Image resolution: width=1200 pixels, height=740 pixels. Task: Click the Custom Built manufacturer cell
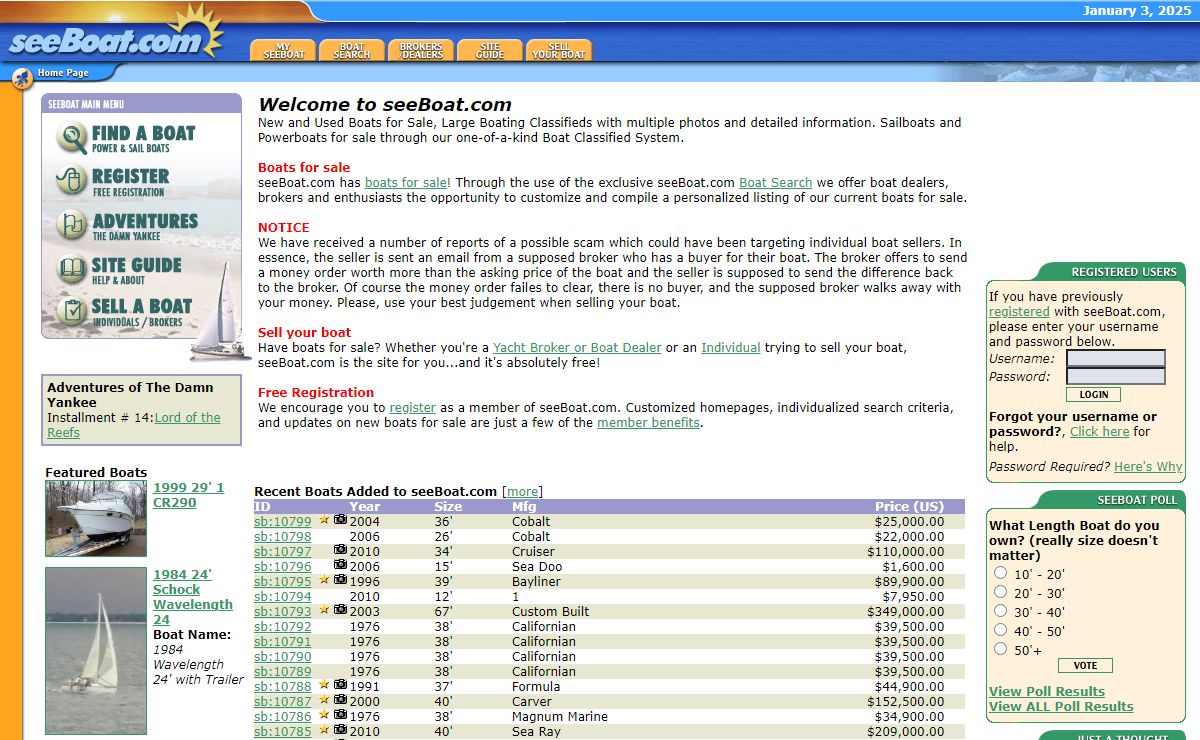(550, 611)
